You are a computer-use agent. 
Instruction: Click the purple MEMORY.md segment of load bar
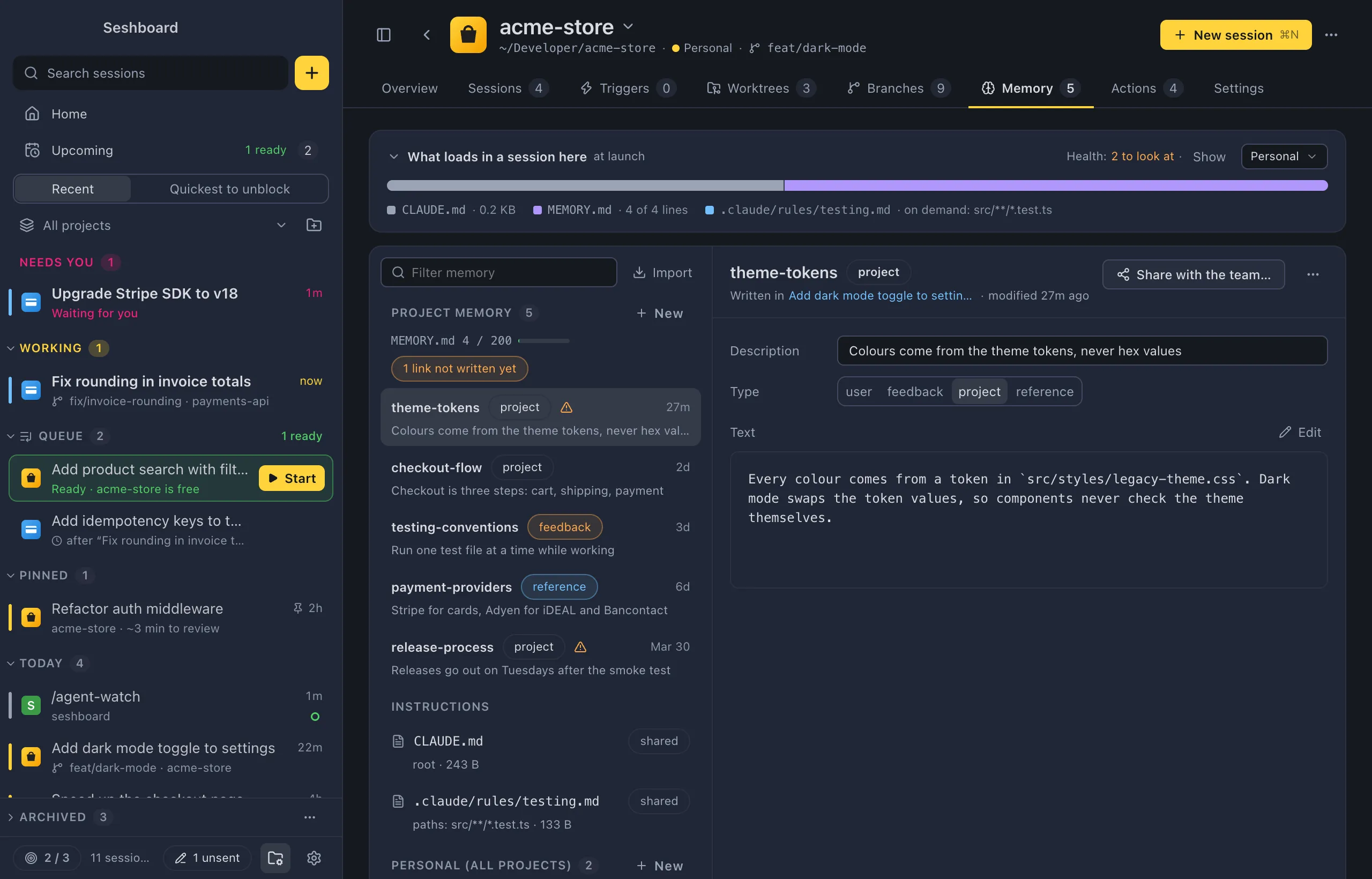[1056, 185]
